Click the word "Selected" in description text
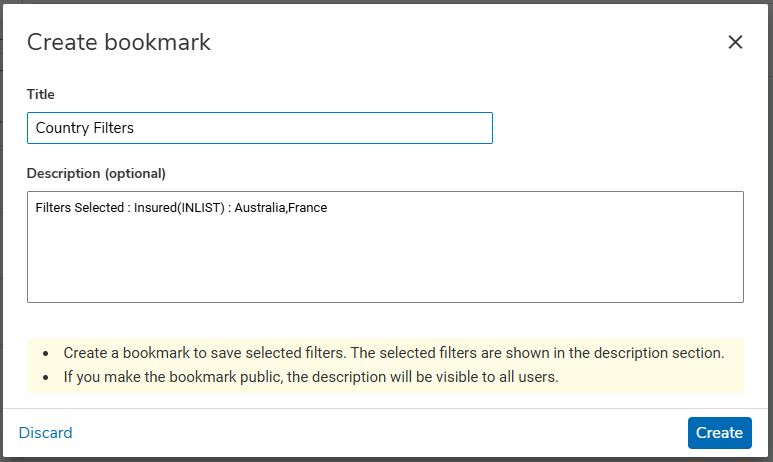This screenshot has height=462, width=773. tap(97, 208)
